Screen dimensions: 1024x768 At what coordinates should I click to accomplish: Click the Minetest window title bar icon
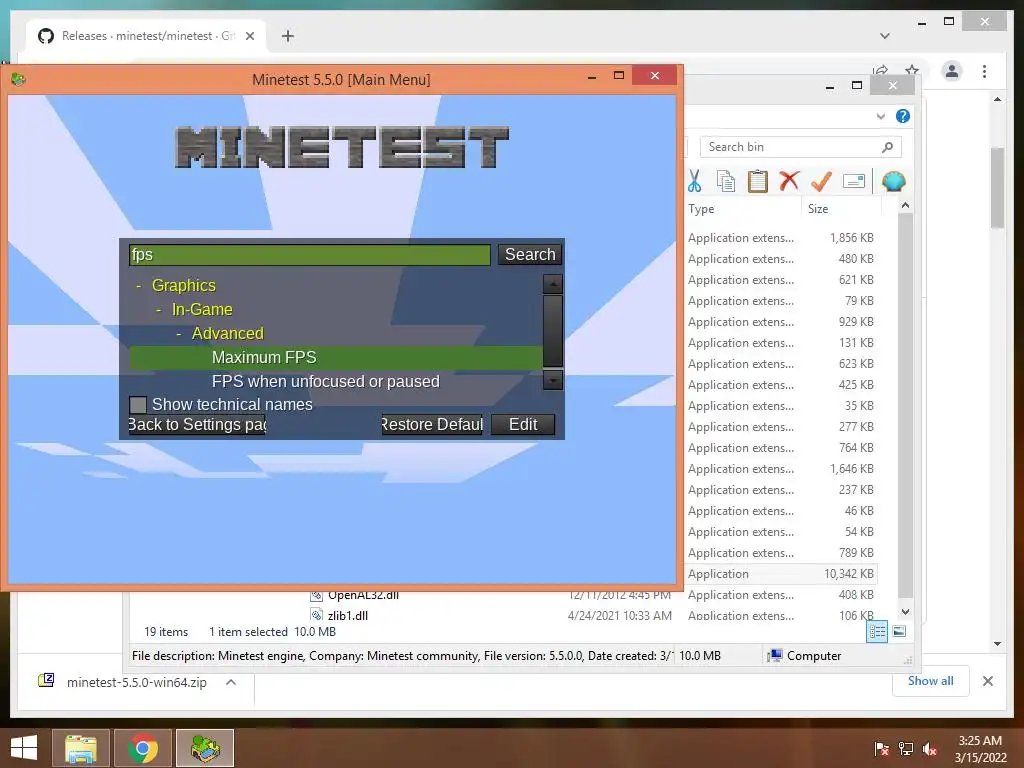[18, 79]
